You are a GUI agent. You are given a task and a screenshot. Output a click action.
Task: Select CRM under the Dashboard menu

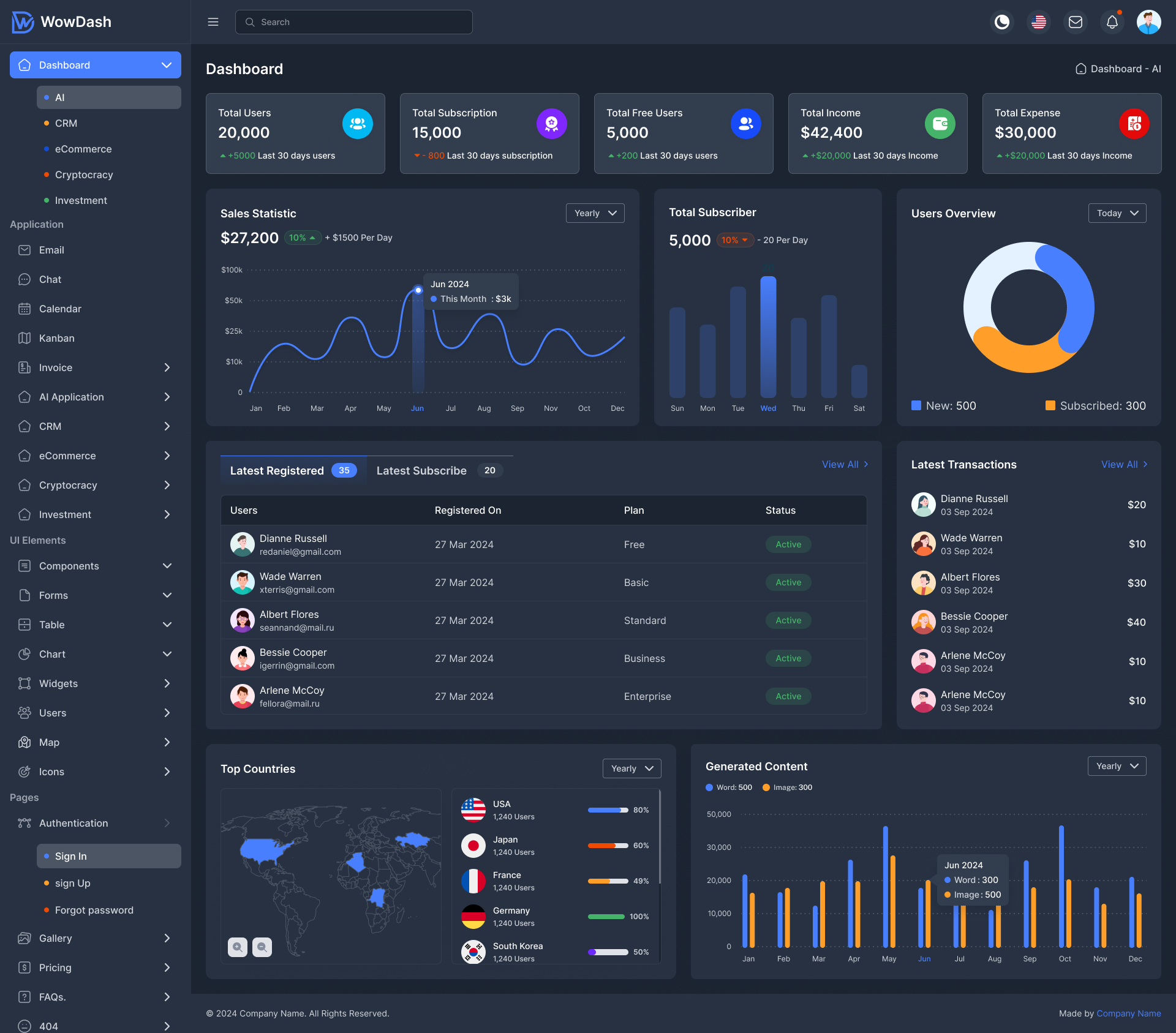66,123
